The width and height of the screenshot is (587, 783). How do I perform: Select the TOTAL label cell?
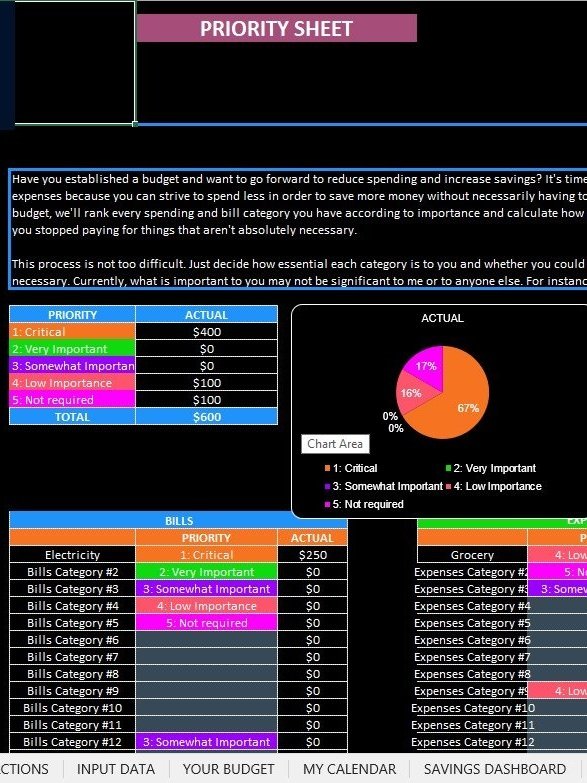(72, 416)
